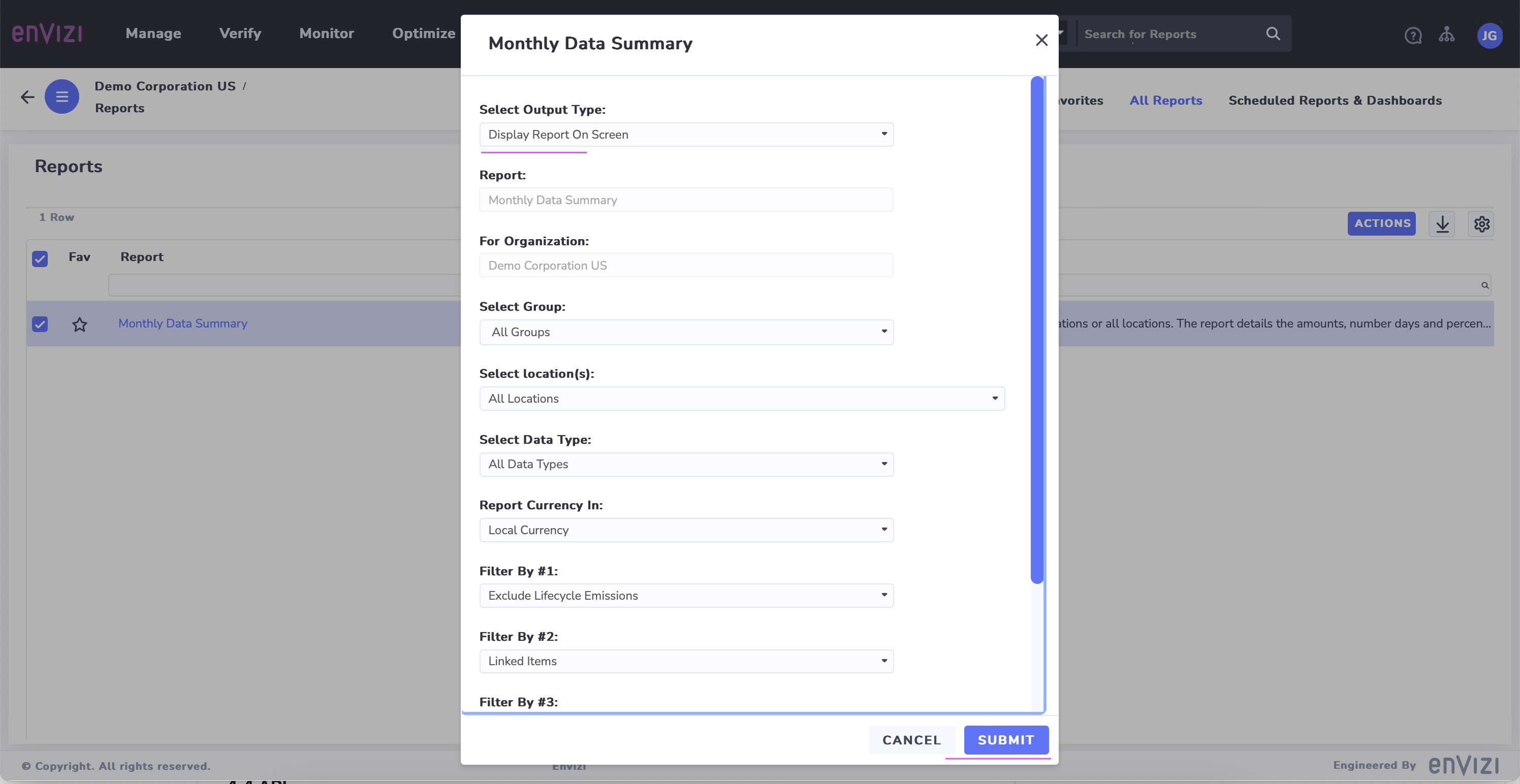
Task: Click the back arrow next to Demo Corporation US
Action: (27, 96)
